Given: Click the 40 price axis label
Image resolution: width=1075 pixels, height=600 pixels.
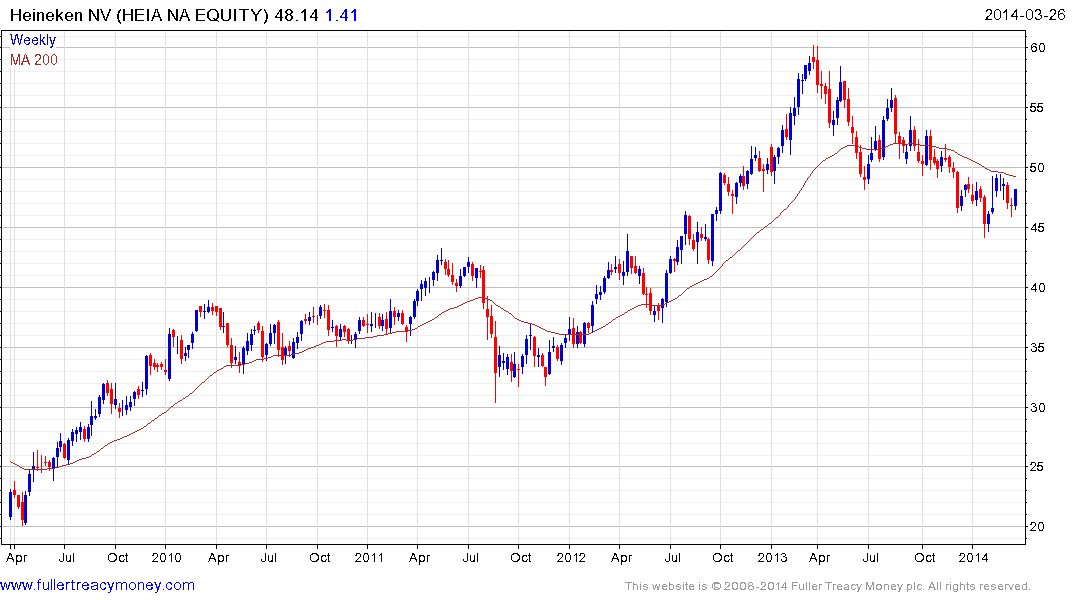Looking at the screenshot, I should (1037, 288).
